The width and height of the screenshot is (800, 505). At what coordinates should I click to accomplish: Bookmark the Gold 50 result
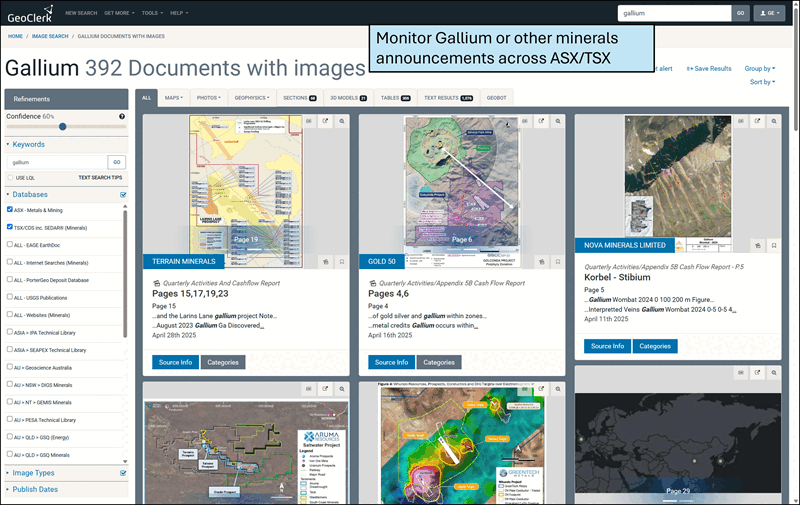(x=558, y=261)
